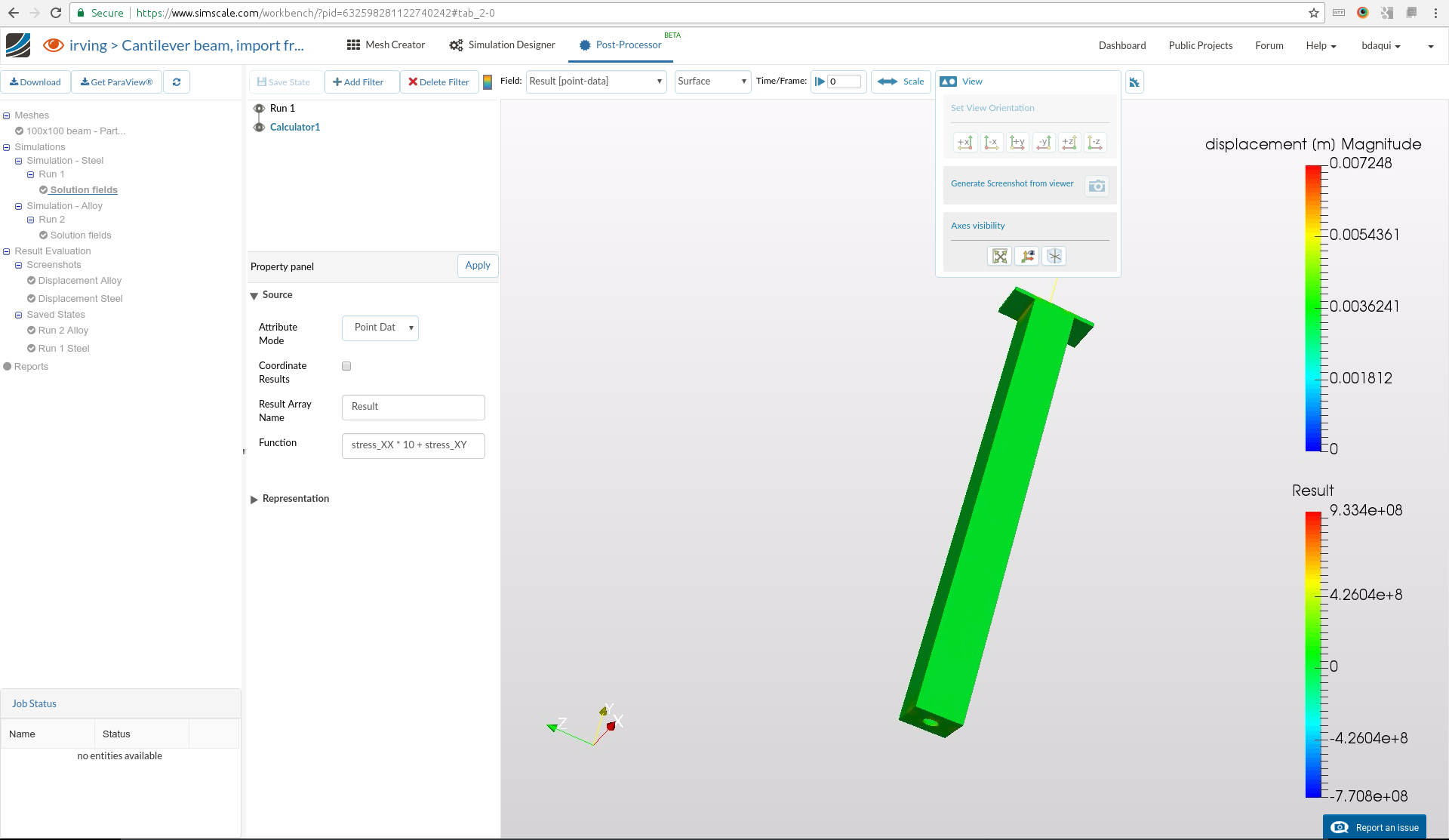The height and width of the screenshot is (840, 1449).
Task: Toggle visibility eye of Run 1
Action: pos(260,109)
